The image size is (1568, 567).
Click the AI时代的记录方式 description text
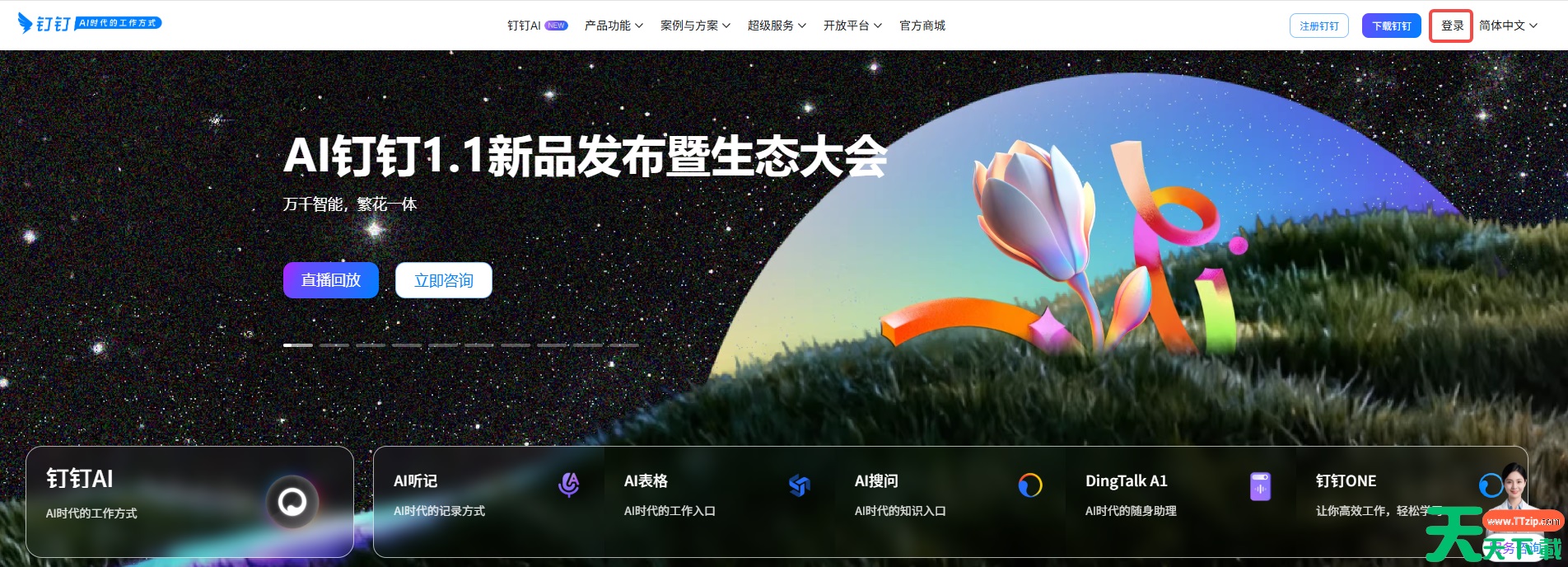coord(439,511)
